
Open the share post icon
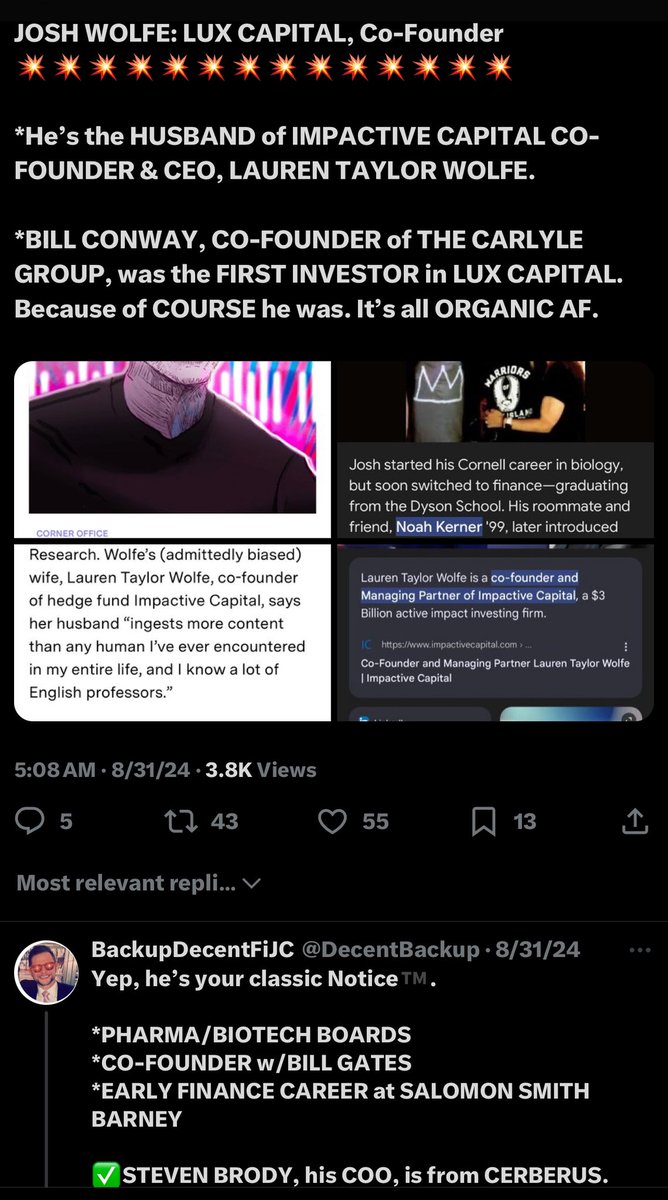[x=634, y=821]
